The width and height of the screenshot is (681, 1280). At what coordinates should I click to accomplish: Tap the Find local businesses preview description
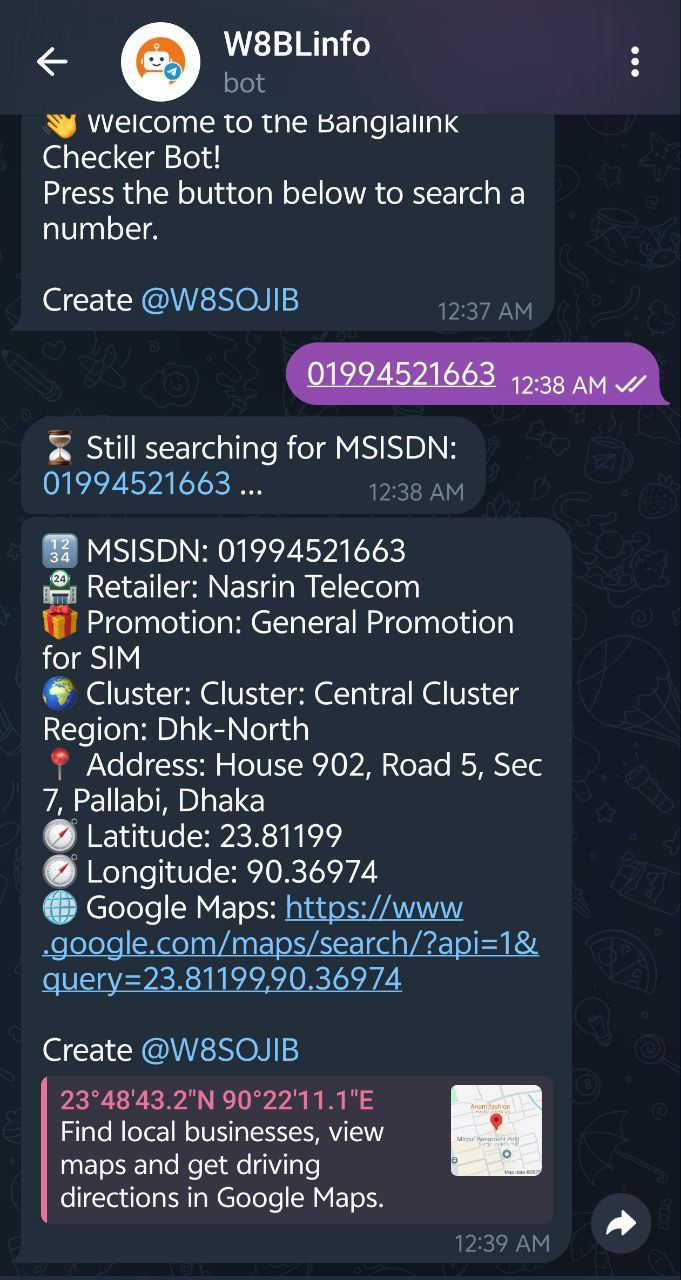click(x=222, y=1165)
